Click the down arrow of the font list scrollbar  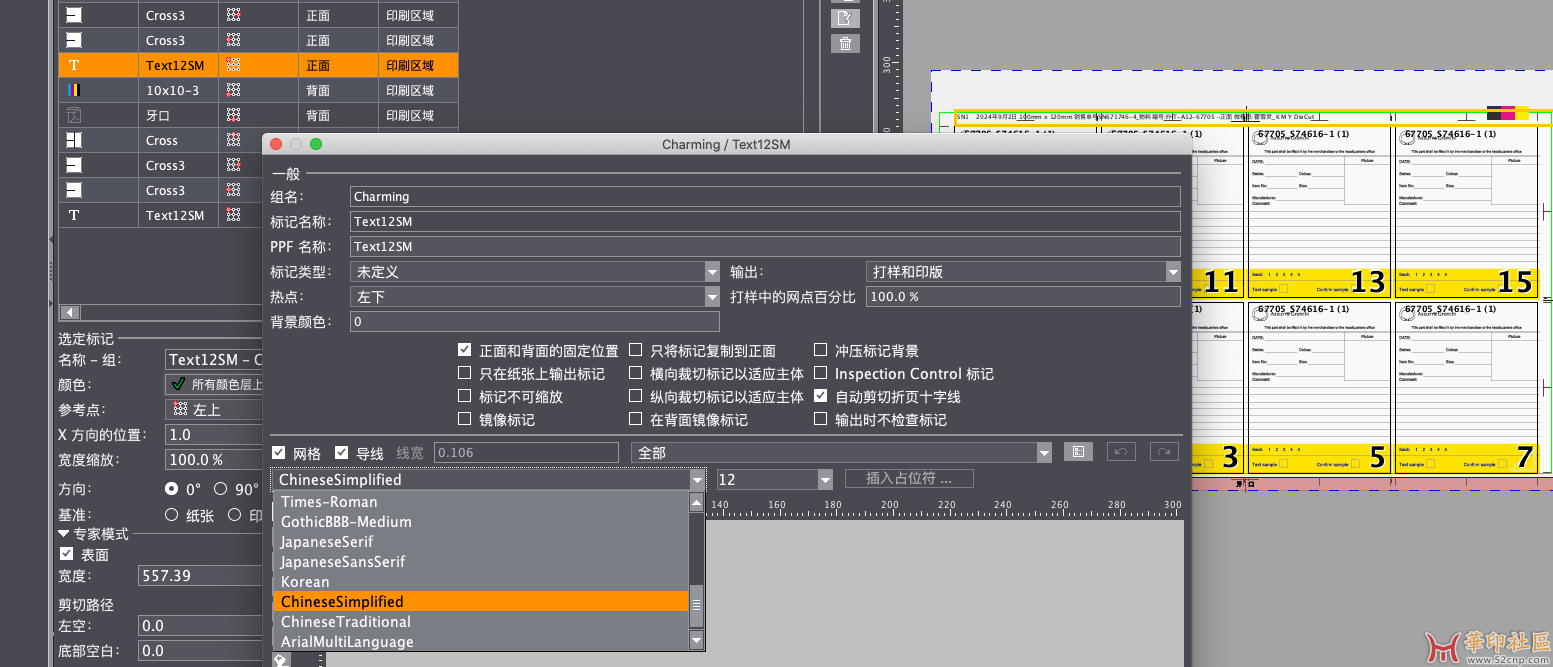coord(697,640)
